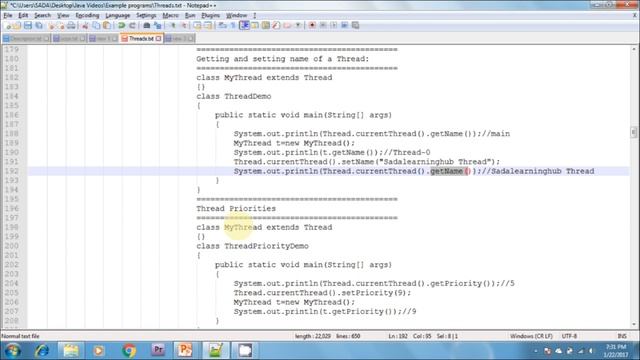
Task: Toggle Word Wrap toolbar icon
Action: click(222, 25)
